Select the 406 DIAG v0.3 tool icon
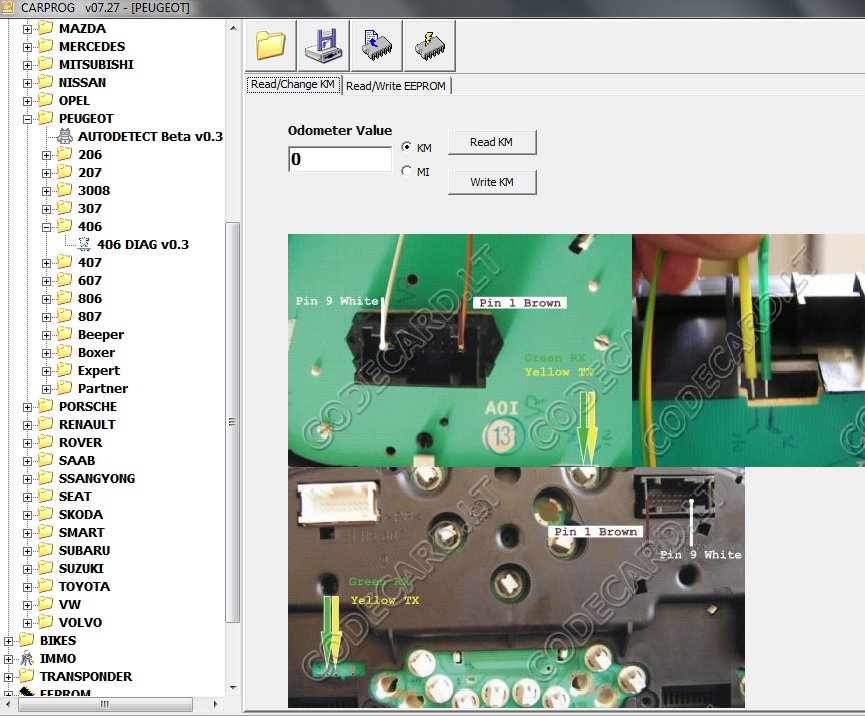Viewport: 865px width, 716px height. (x=84, y=244)
